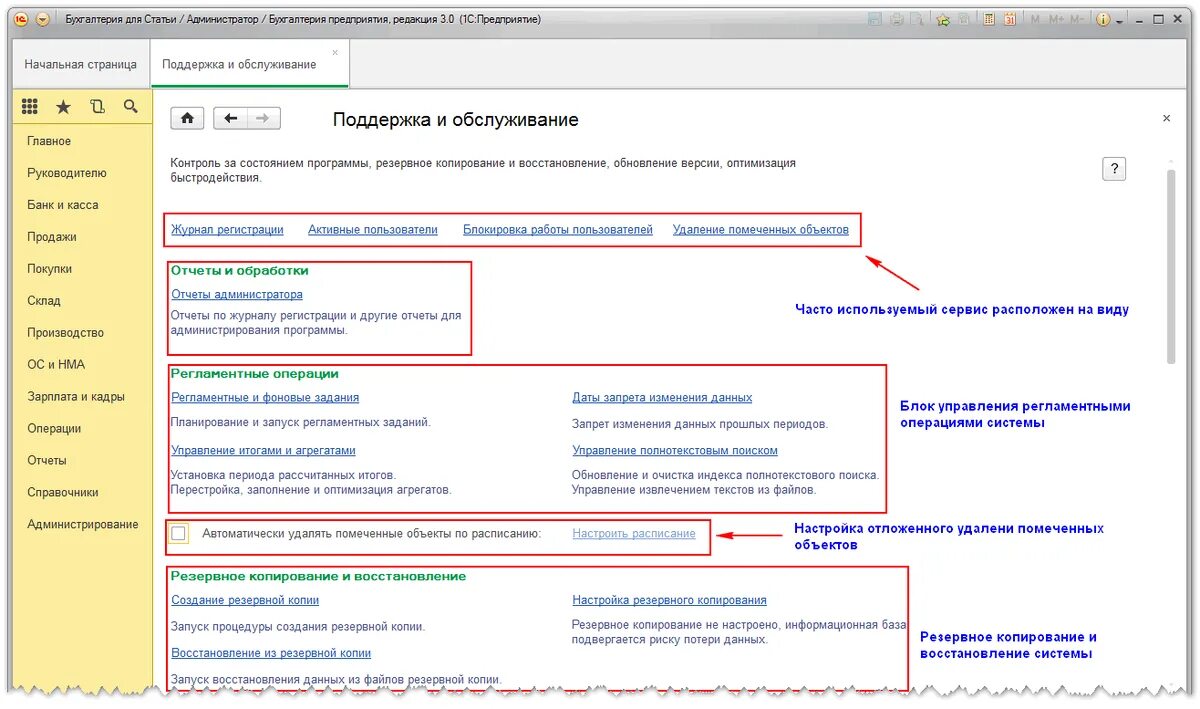
Task: Click the Регламентные операции section heading
Action: tap(255, 374)
